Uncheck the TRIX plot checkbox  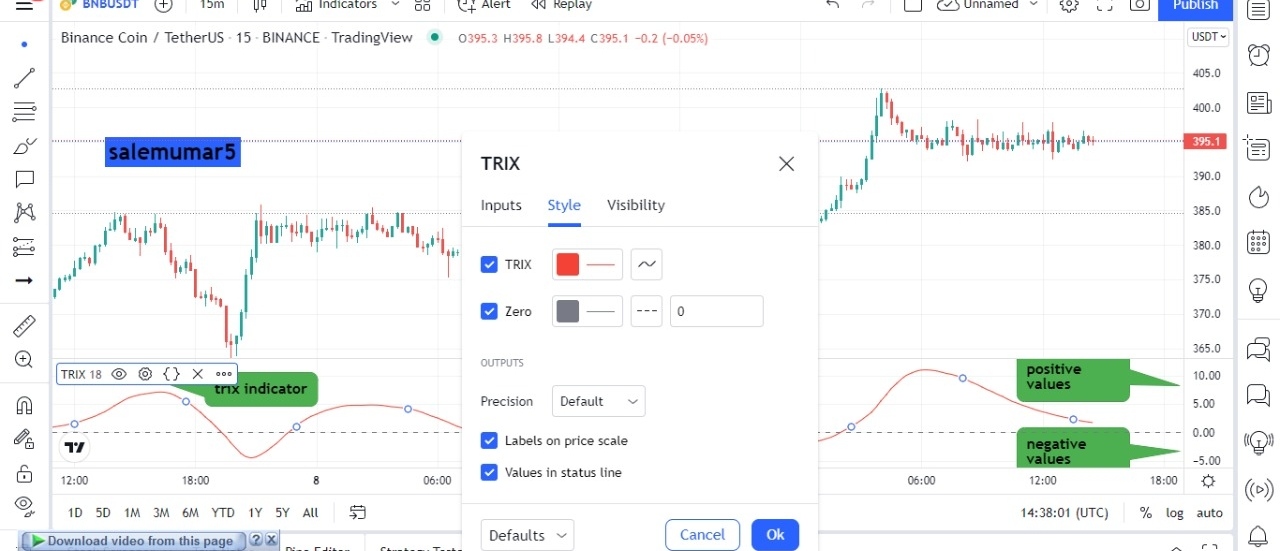pyautogui.click(x=489, y=265)
